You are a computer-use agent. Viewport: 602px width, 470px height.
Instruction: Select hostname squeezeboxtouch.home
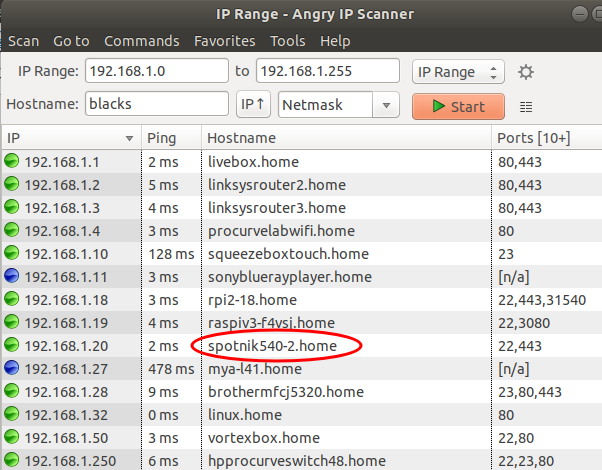(288, 254)
